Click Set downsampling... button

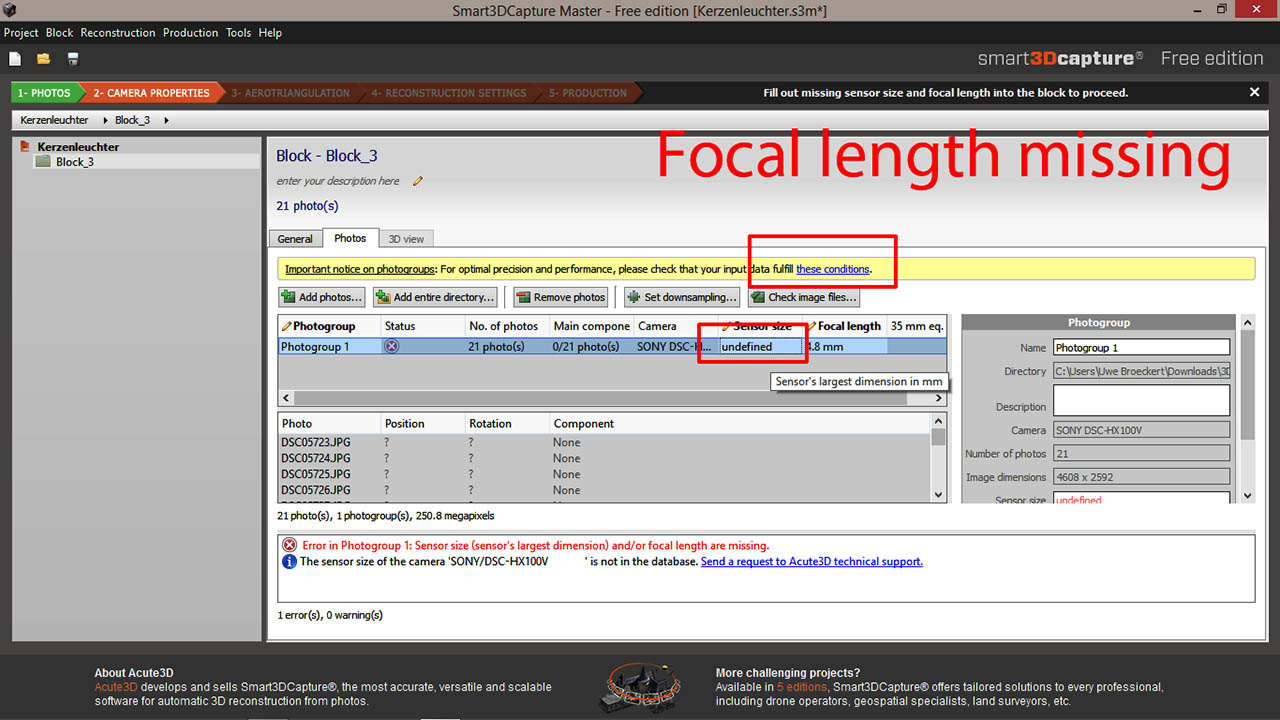coord(682,297)
